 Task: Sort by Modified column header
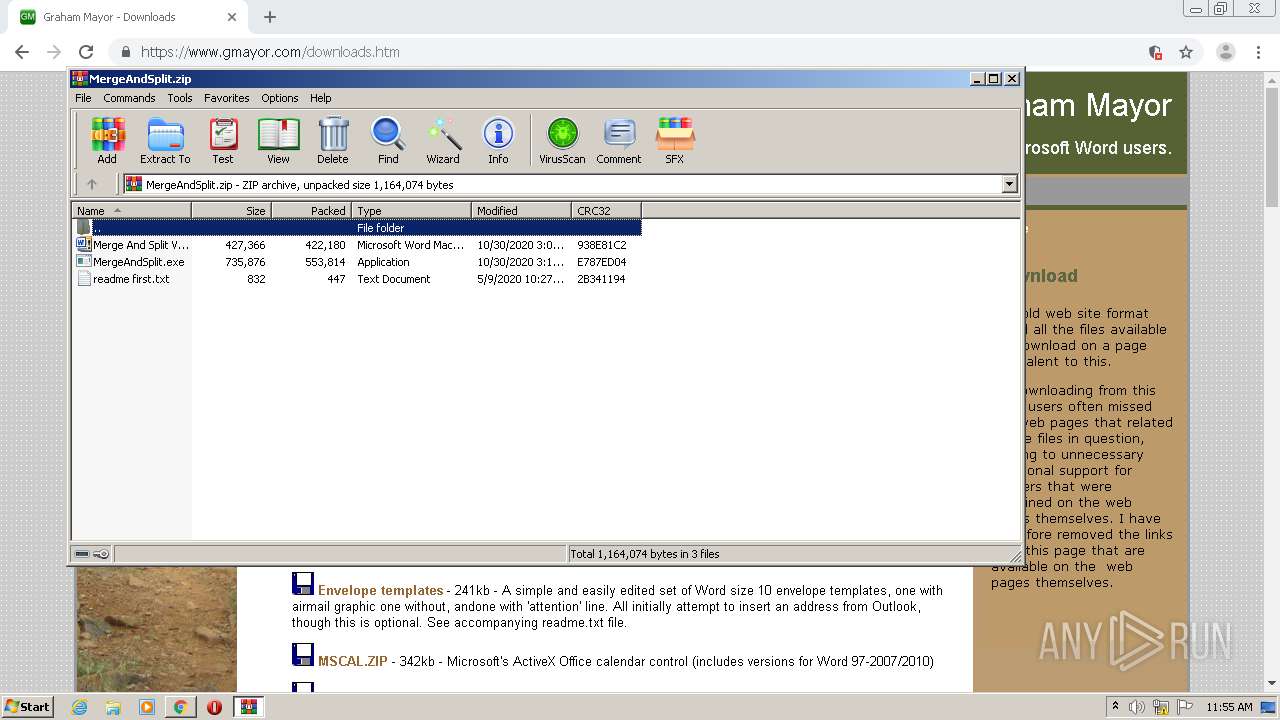pos(521,210)
